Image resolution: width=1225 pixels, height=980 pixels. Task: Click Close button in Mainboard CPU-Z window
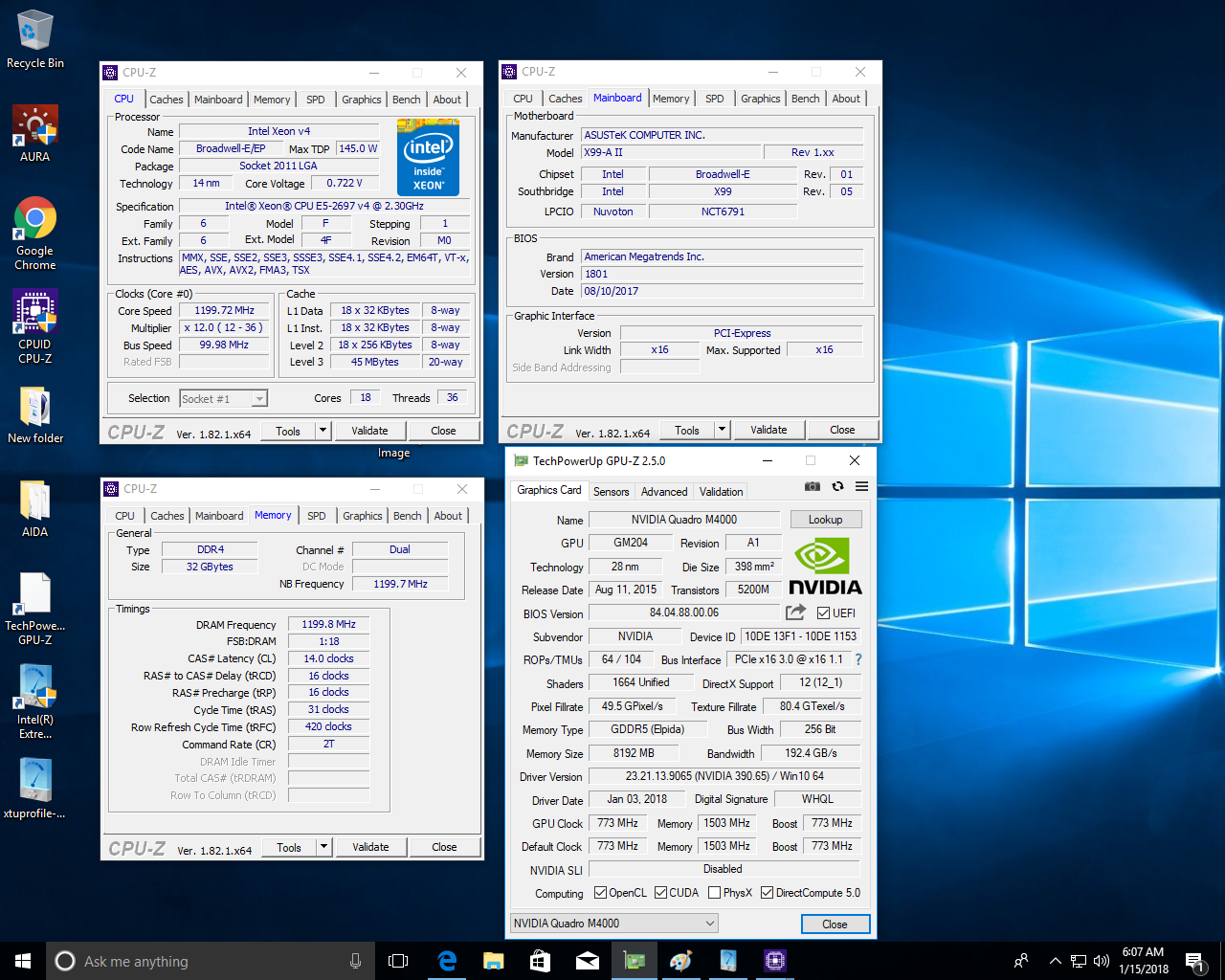[842, 430]
